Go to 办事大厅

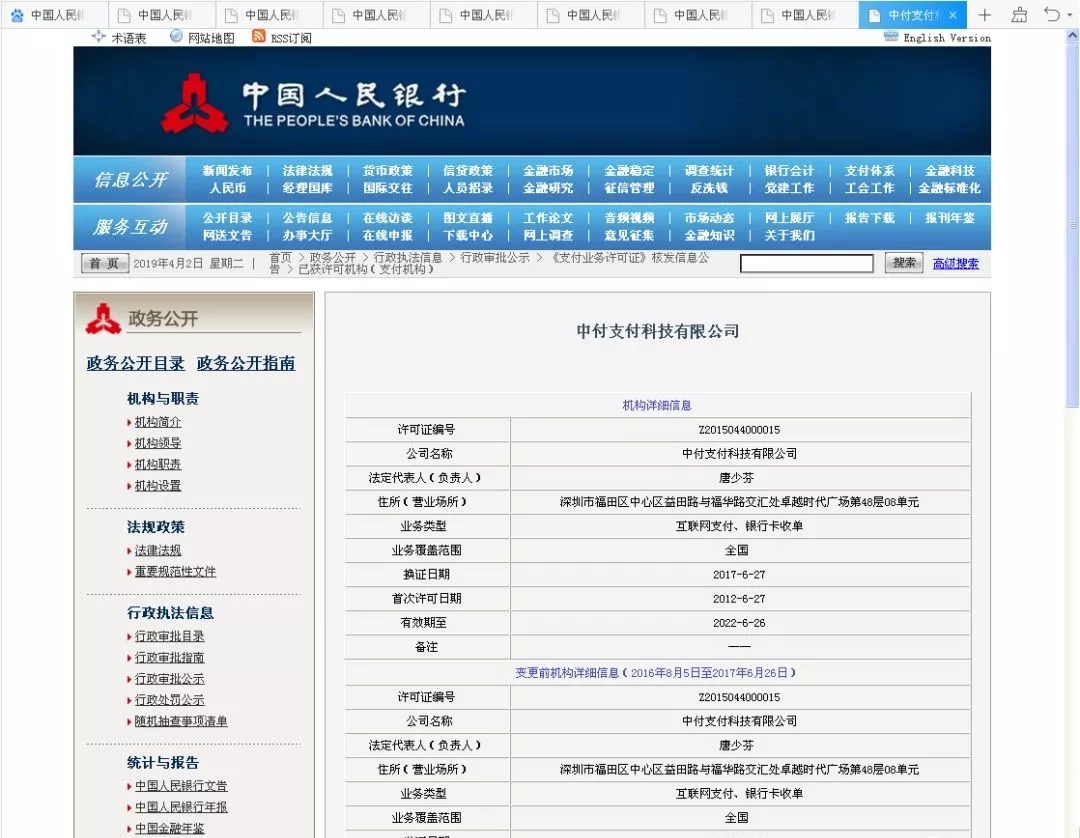pyautogui.click(x=307, y=235)
